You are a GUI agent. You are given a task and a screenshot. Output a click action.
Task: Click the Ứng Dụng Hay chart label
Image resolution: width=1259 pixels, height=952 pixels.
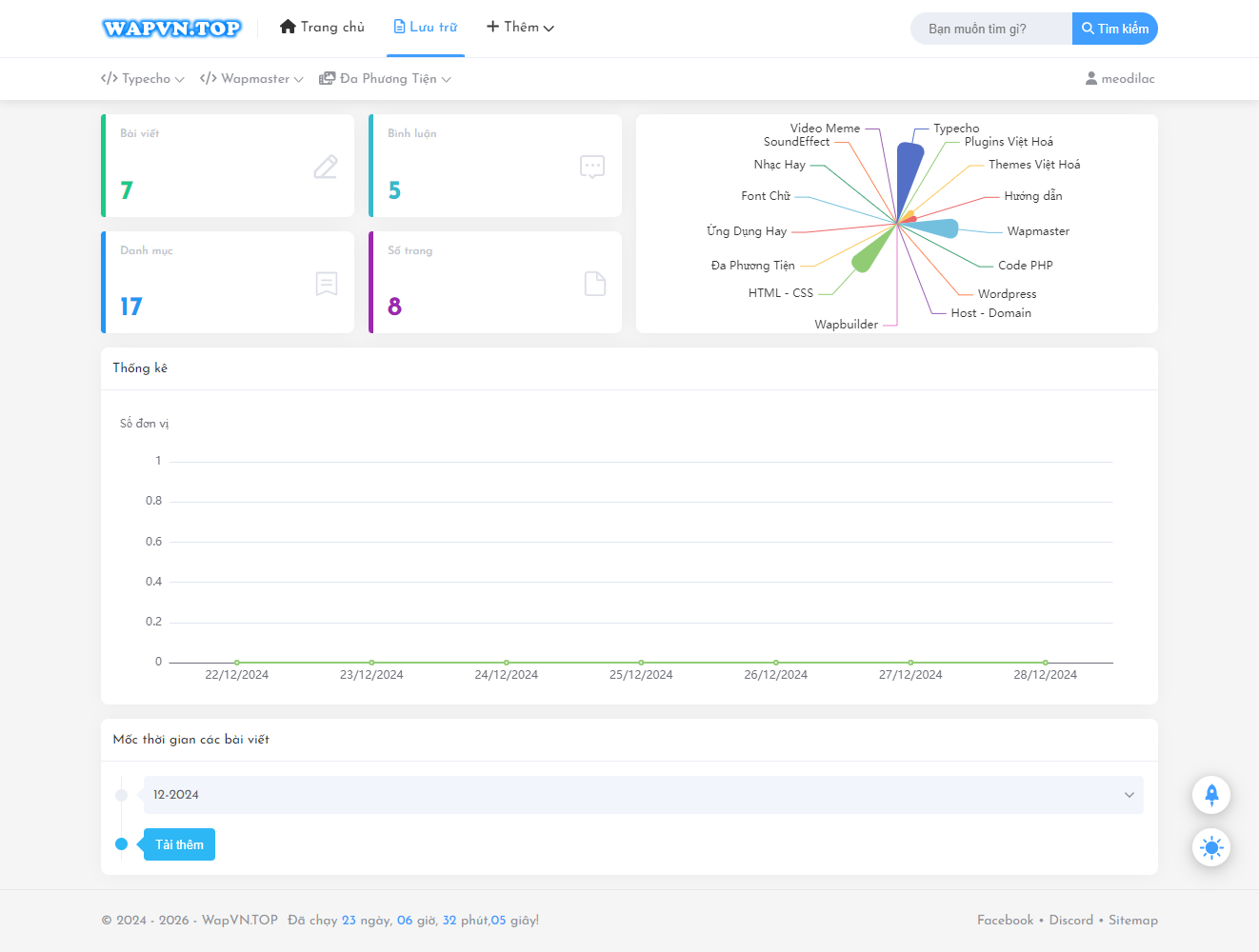[x=747, y=230]
